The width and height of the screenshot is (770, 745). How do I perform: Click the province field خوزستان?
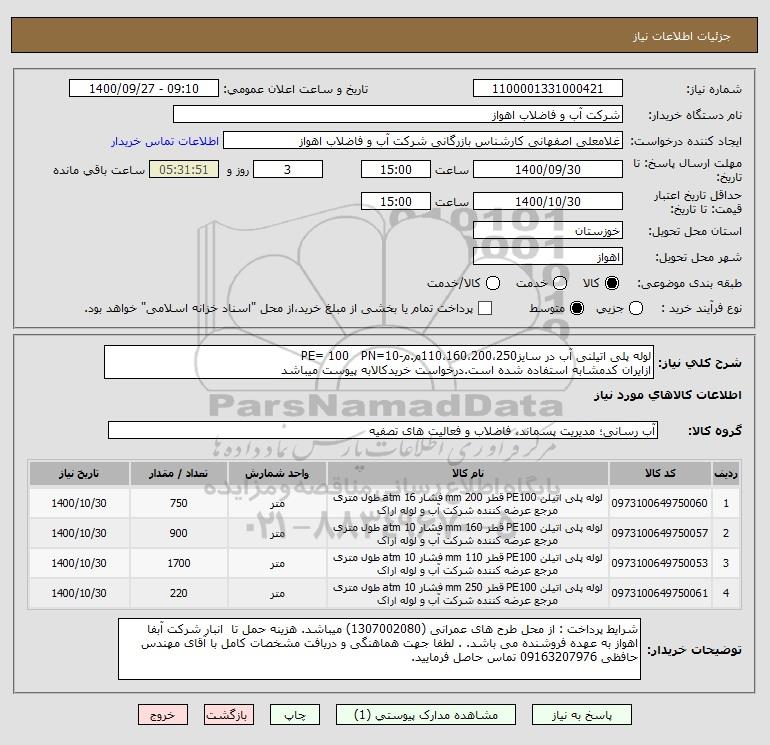(x=548, y=230)
